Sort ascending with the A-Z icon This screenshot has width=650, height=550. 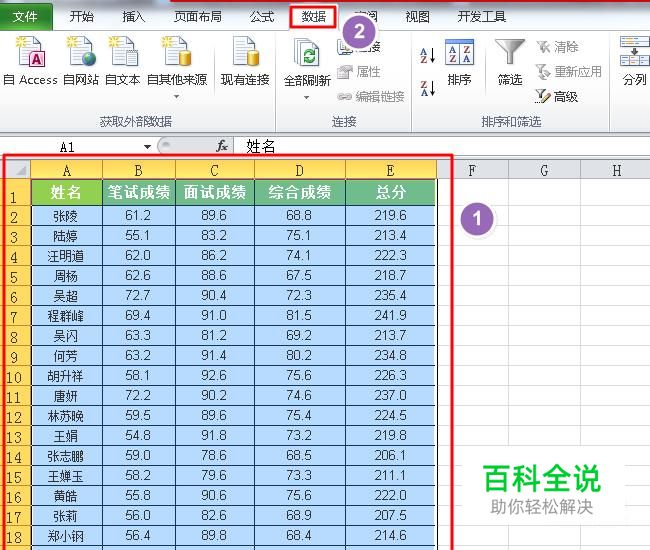pos(427,56)
